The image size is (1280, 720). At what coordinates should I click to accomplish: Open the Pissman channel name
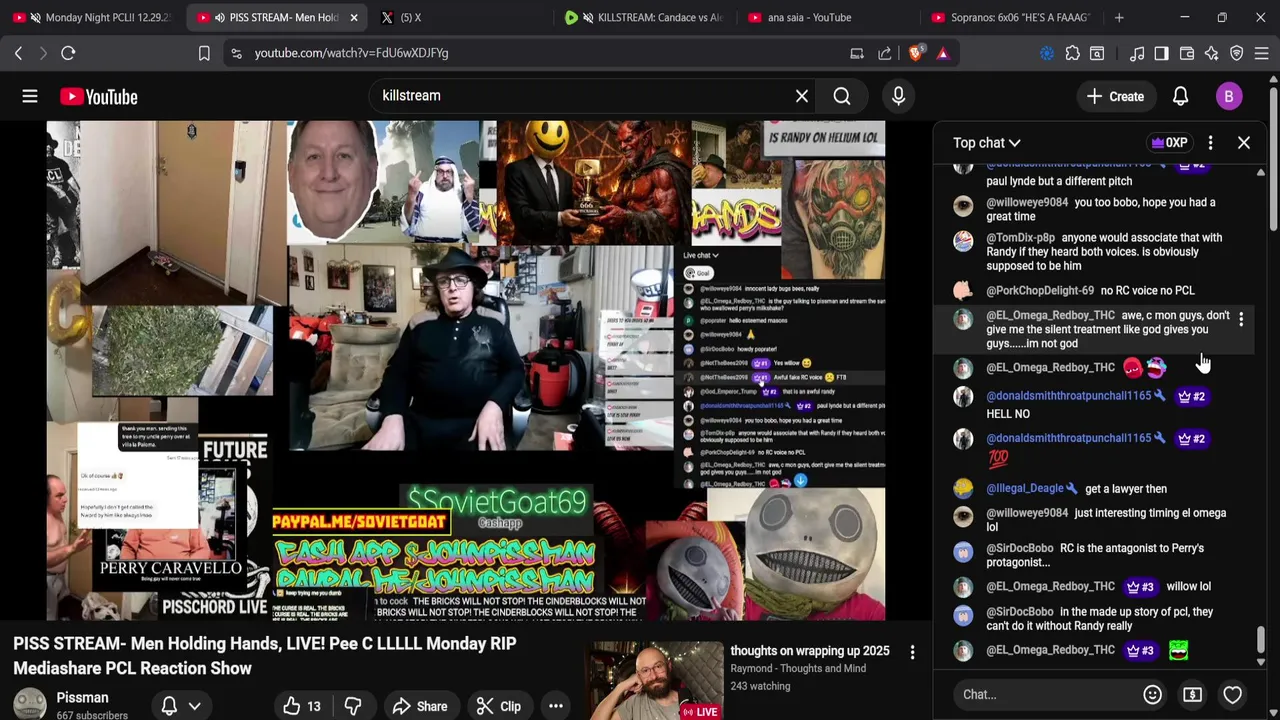click(x=82, y=698)
